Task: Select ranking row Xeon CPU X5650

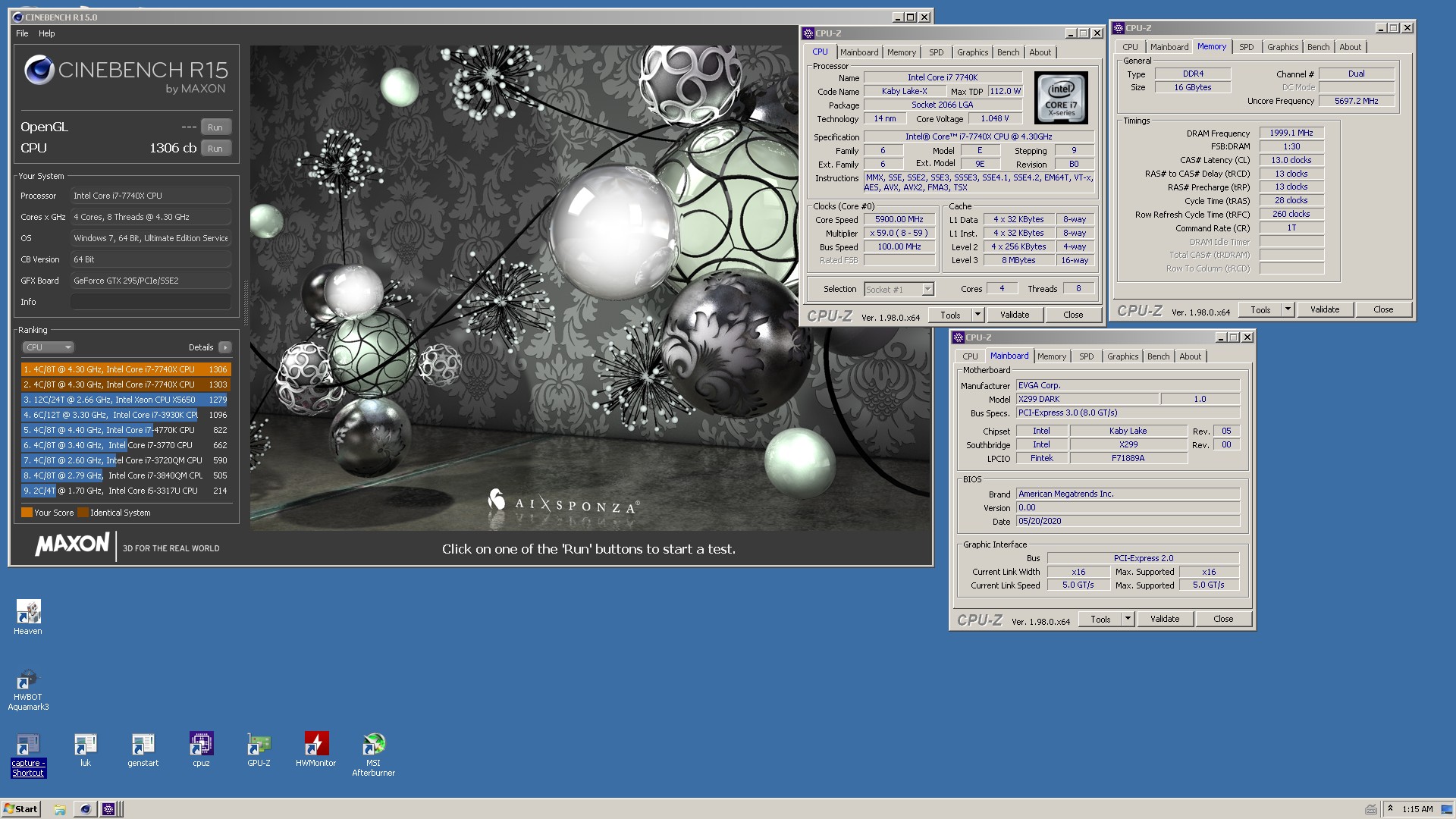Action: (126, 400)
